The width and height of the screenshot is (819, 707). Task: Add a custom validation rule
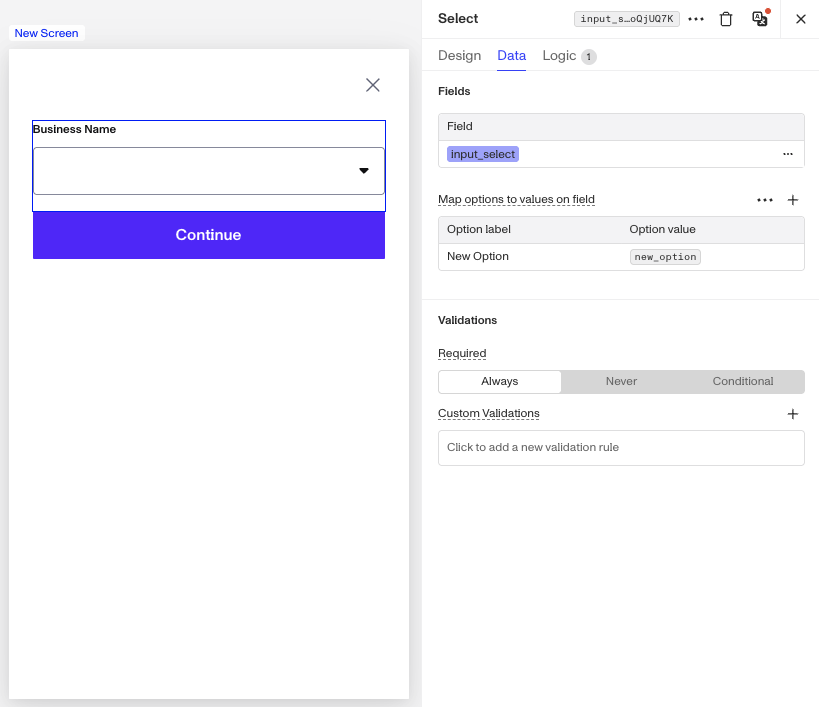(x=792, y=414)
